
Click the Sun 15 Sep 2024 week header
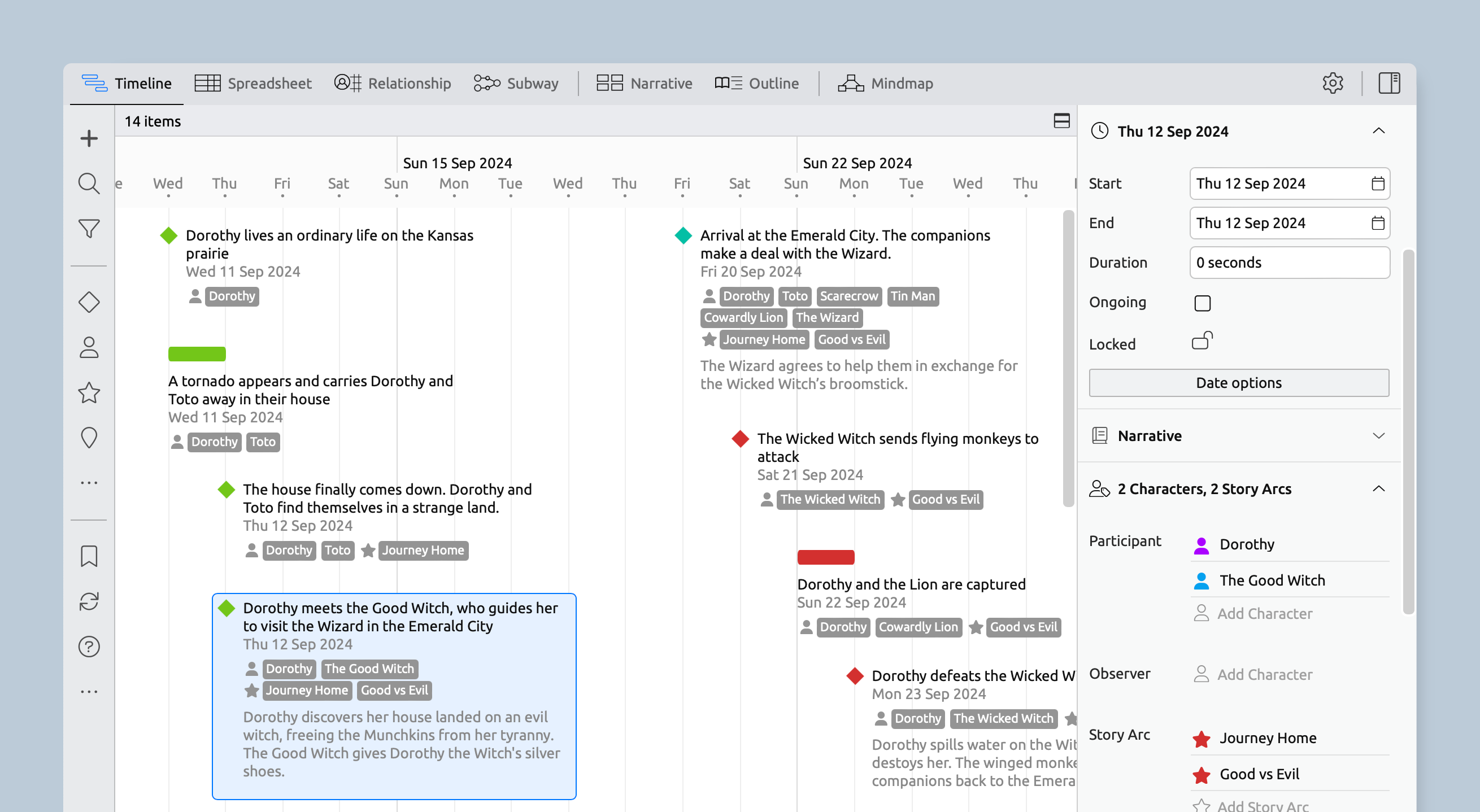click(x=457, y=163)
